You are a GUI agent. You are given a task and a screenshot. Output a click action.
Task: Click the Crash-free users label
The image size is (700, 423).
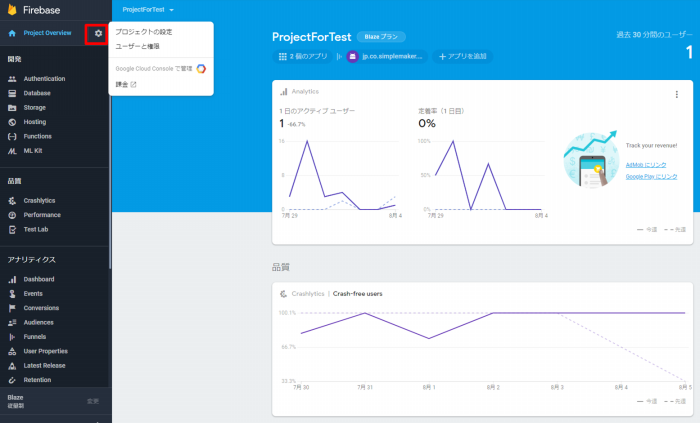click(x=358, y=294)
